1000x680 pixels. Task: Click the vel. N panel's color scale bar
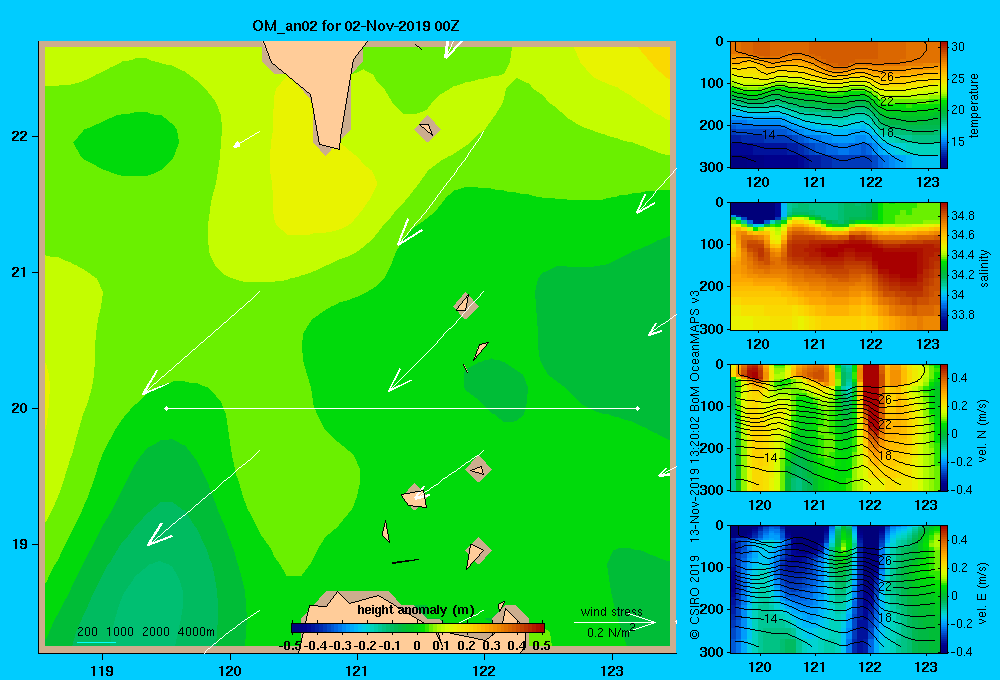(x=944, y=427)
